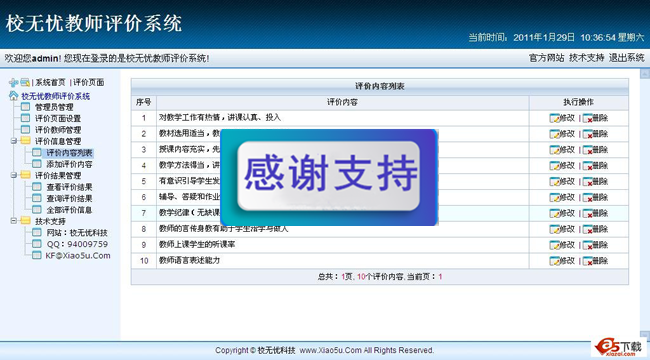Open 评价页面设置 in the tree
Image resolution: width=650 pixels, height=360 pixels.
click(x=58, y=119)
